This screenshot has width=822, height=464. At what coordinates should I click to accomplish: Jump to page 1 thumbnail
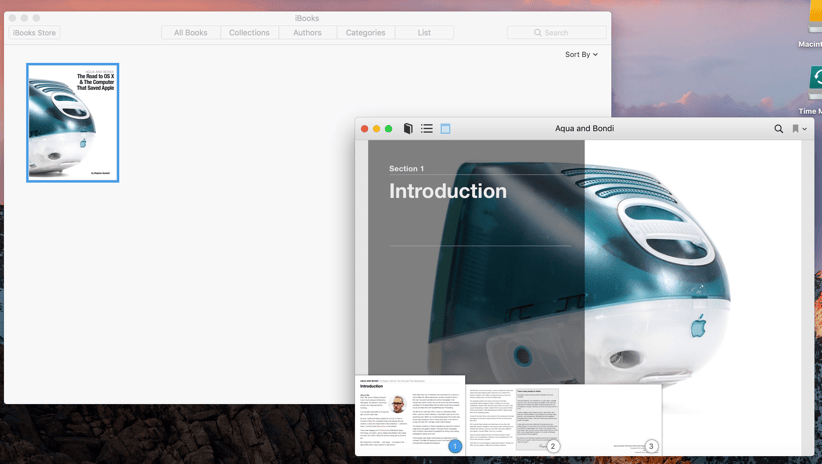pyautogui.click(x=410, y=415)
